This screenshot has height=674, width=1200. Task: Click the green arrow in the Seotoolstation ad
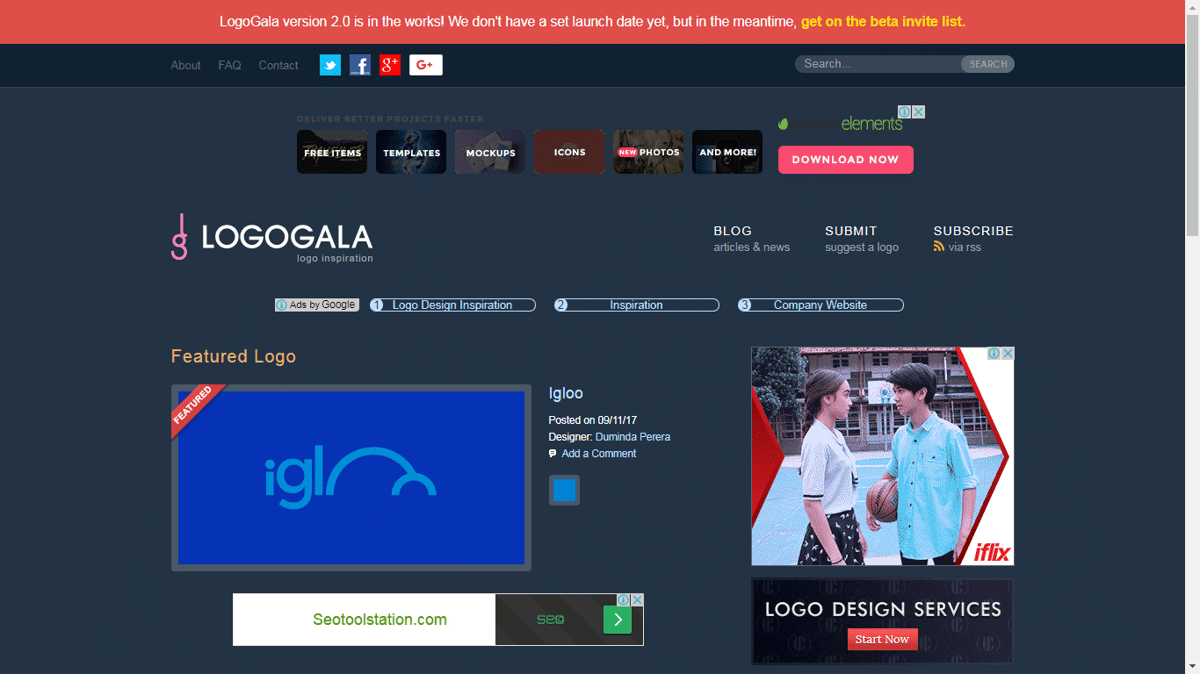(617, 620)
